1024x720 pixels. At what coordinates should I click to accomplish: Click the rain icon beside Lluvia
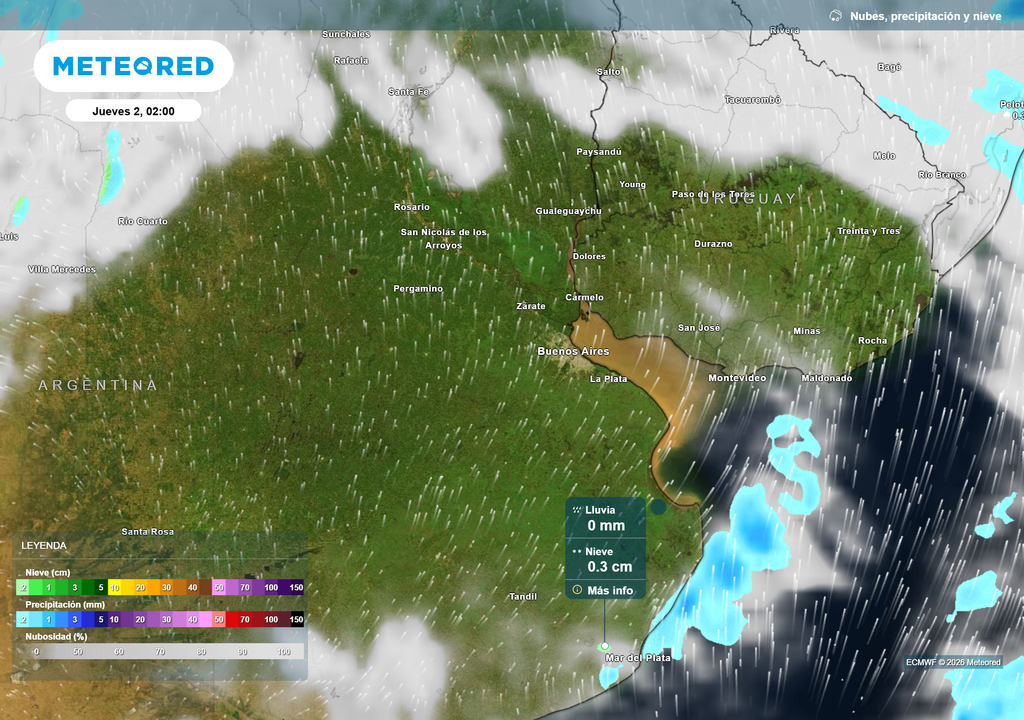pos(577,510)
